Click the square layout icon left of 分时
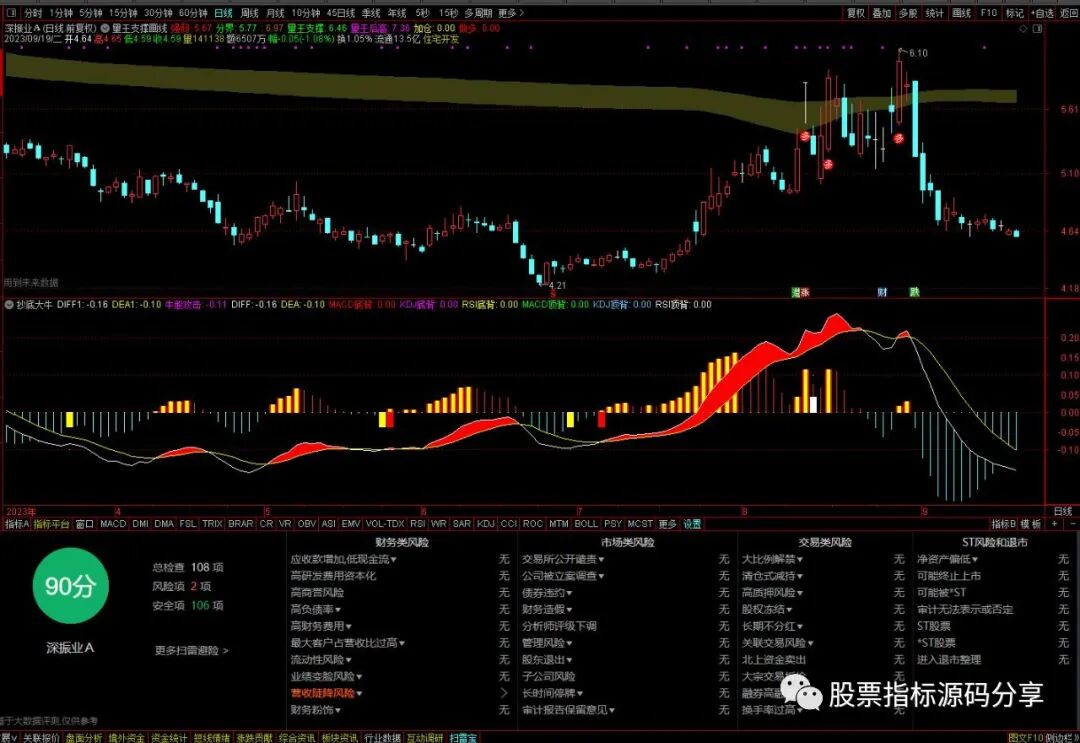This screenshot has width=1080, height=743. pos(12,12)
